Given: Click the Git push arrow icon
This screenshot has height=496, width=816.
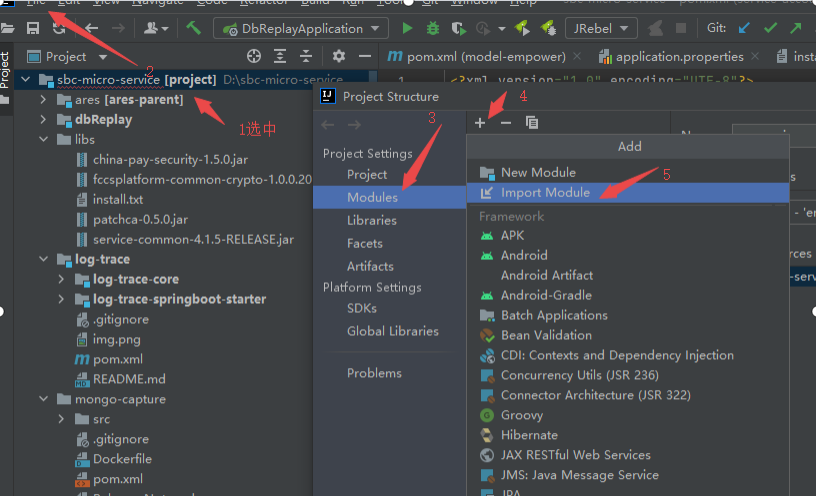Looking at the screenshot, I should click(795, 28).
